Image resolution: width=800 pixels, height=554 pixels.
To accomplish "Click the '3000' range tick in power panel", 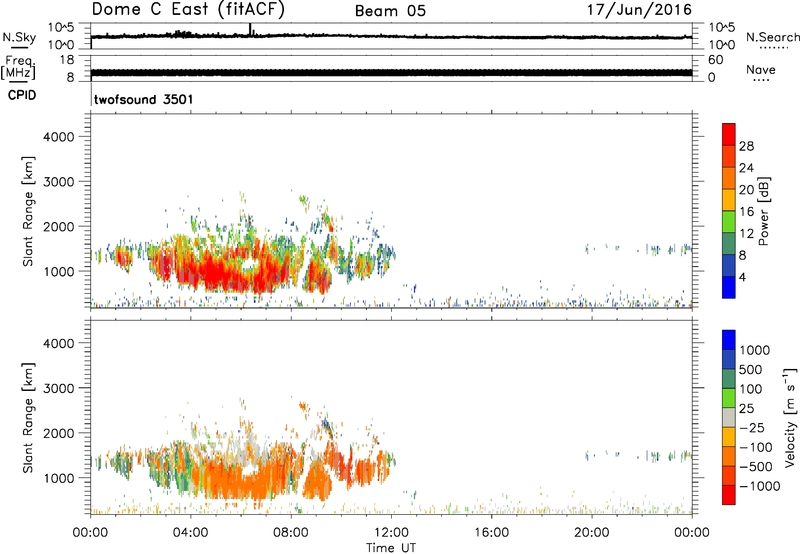I will 59,182.
